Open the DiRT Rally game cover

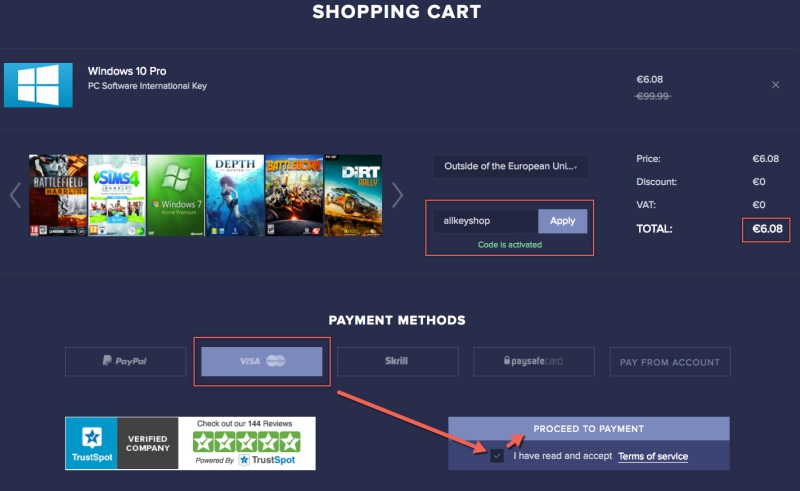coord(353,195)
